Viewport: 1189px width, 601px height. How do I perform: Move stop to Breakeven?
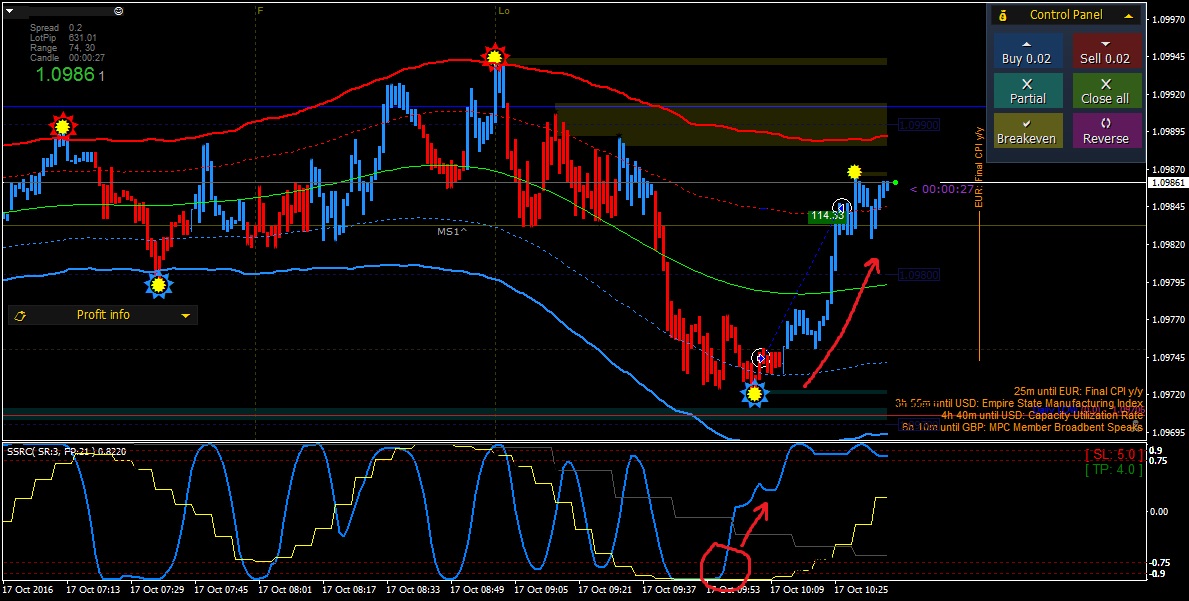click(x=1027, y=130)
